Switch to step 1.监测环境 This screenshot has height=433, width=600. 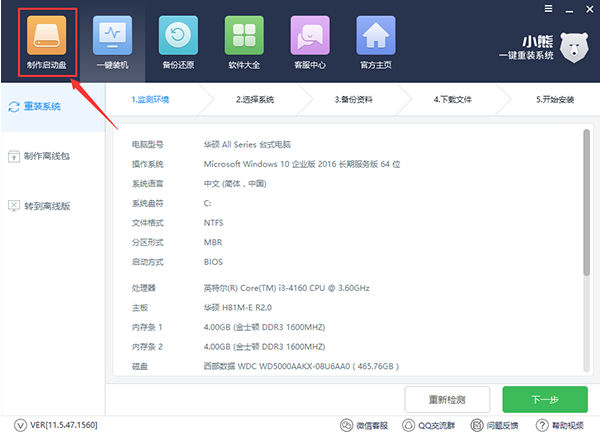click(150, 100)
